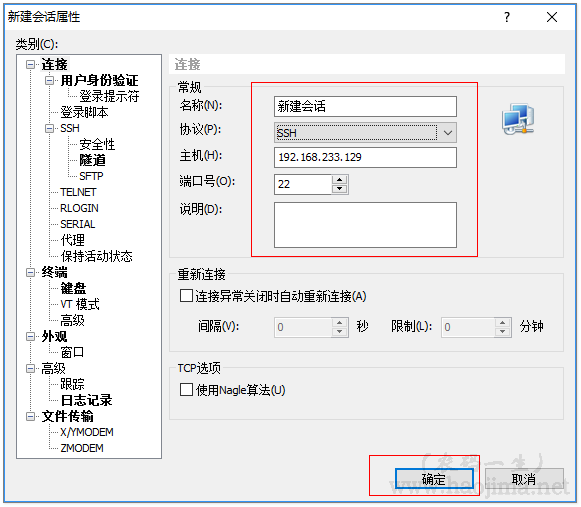Click the help question mark icon
This screenshot has height=507, width=581.
pyautogui.click(x=507, y=17)
